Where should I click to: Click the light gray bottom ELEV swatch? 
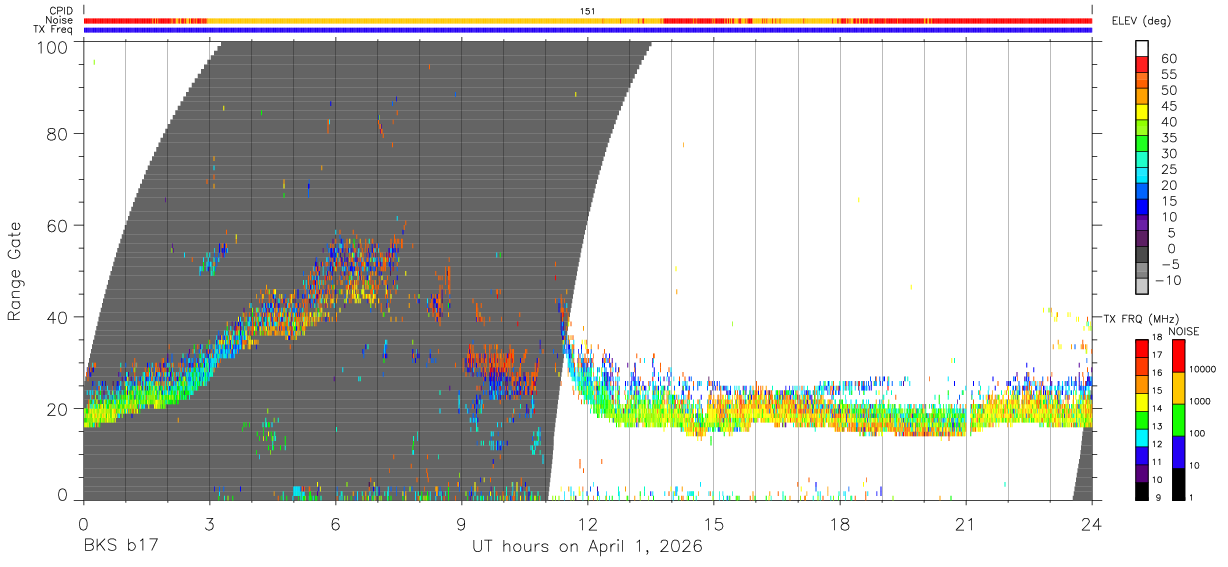point(1142,288)
